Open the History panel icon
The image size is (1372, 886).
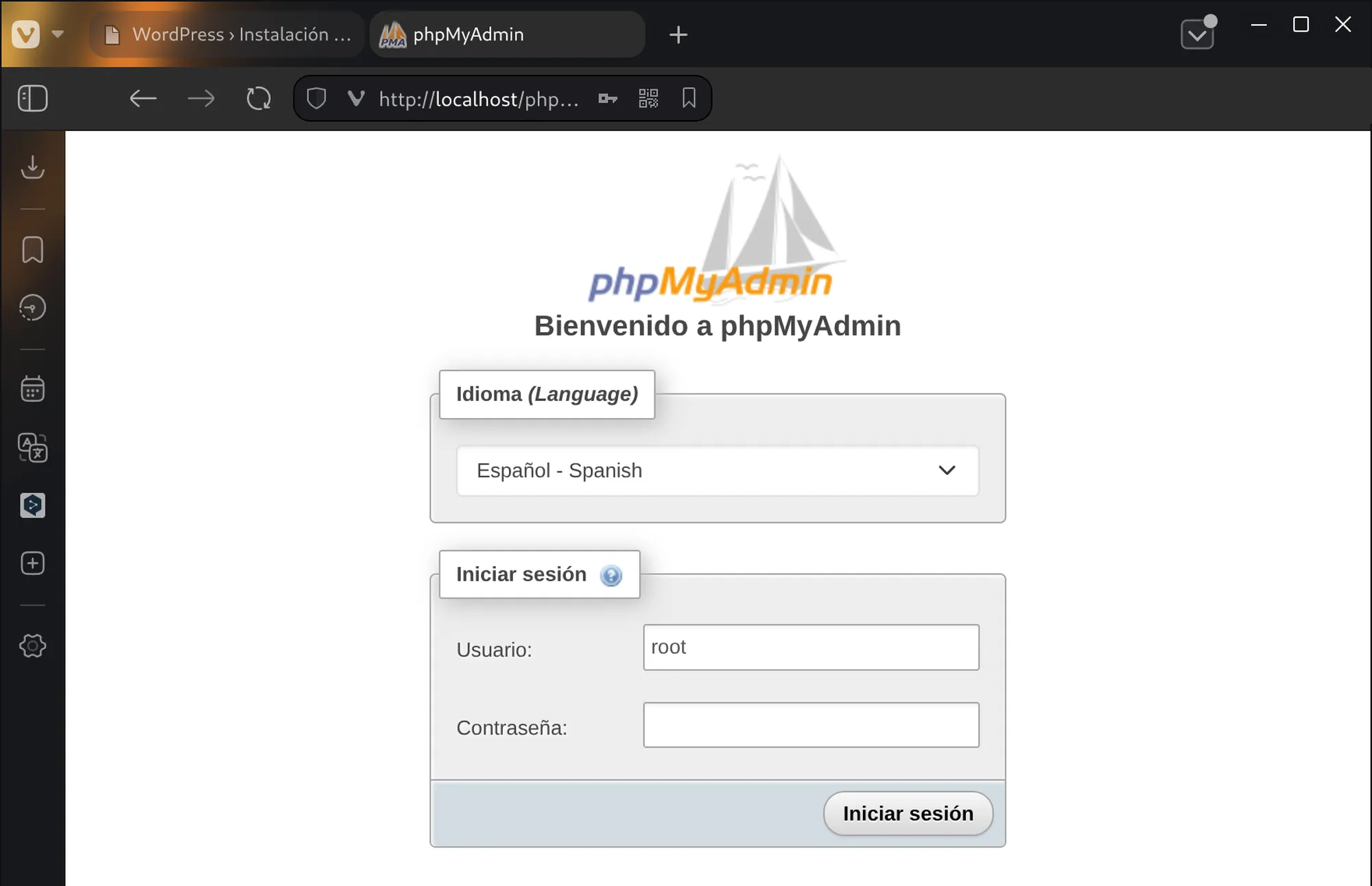[x=32, y=307]
